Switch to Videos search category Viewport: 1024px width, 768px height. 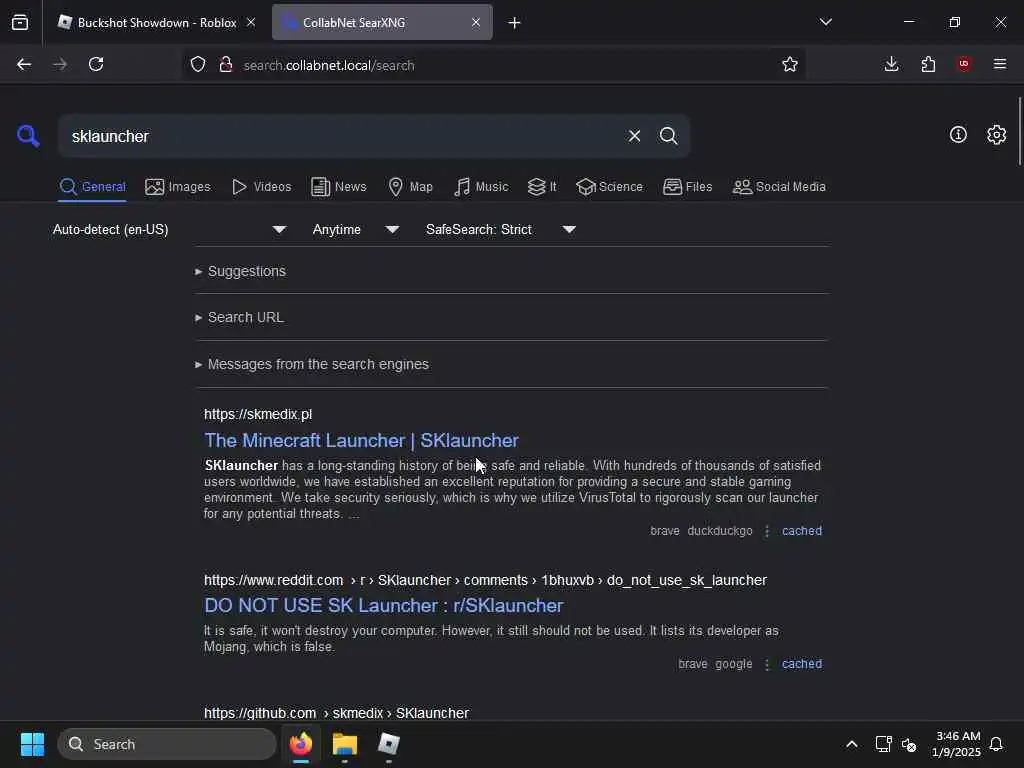pos(261,187)
